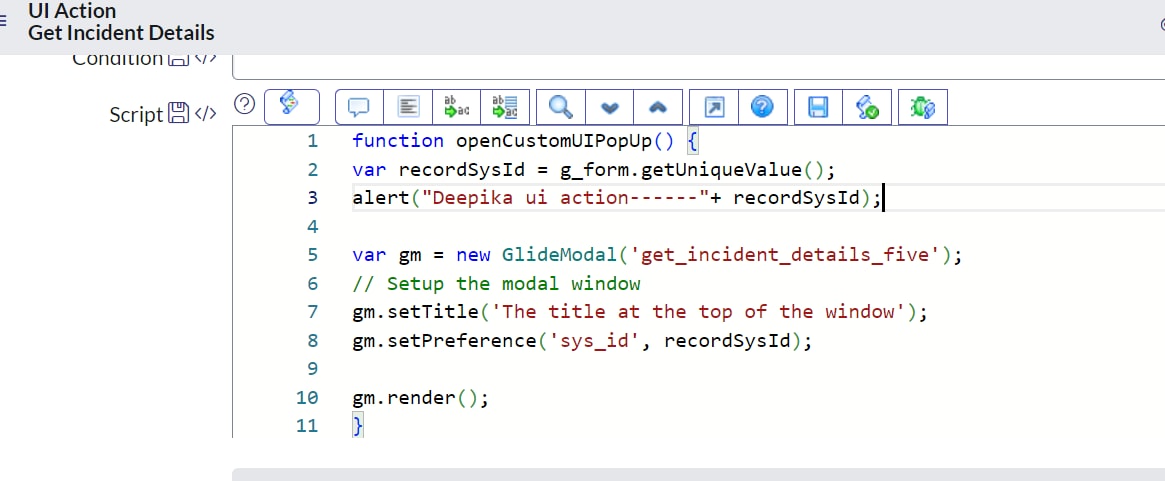Find previous with the up chevron

pos(658,107)
